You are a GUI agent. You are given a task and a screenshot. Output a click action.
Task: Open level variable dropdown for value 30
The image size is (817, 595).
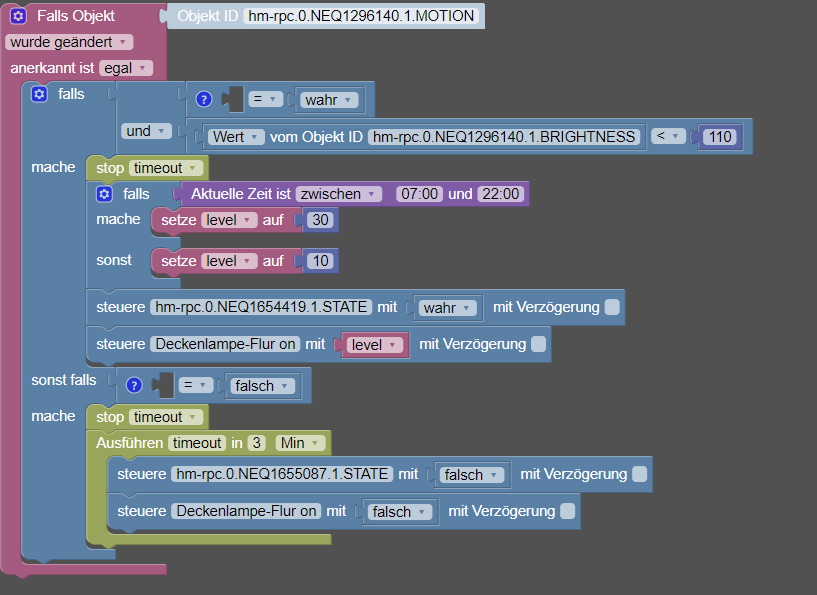pyautogui.click(x=229, y=220)
